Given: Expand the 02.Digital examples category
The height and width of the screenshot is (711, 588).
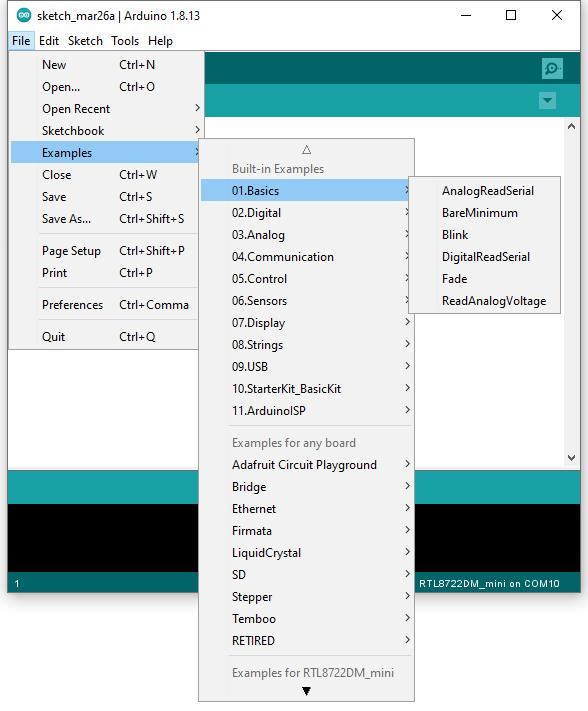Looking at the screenshot, I should [306, 213].
